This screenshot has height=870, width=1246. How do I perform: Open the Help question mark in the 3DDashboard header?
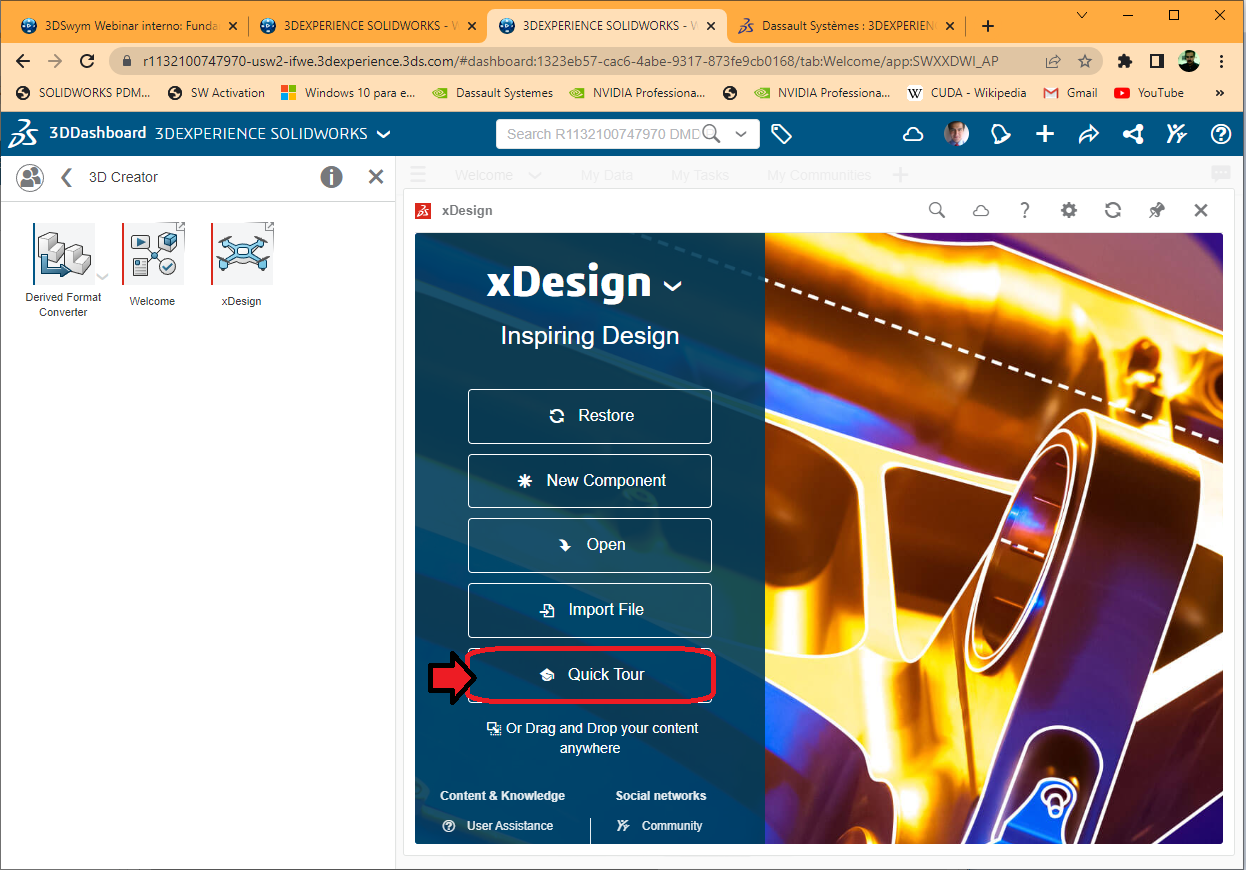(1221, 134)
